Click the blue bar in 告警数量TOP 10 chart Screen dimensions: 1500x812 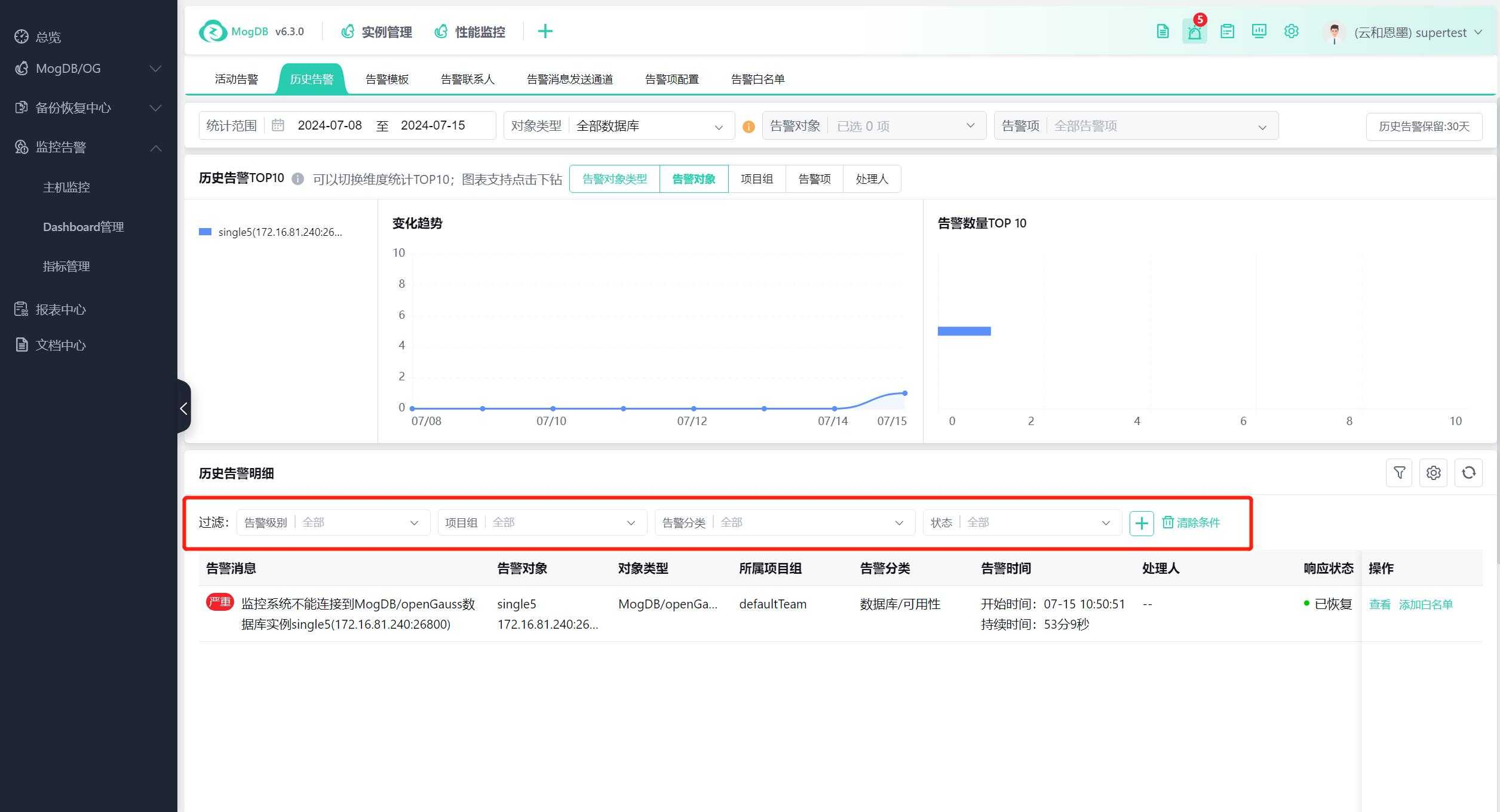coord(964,331)
